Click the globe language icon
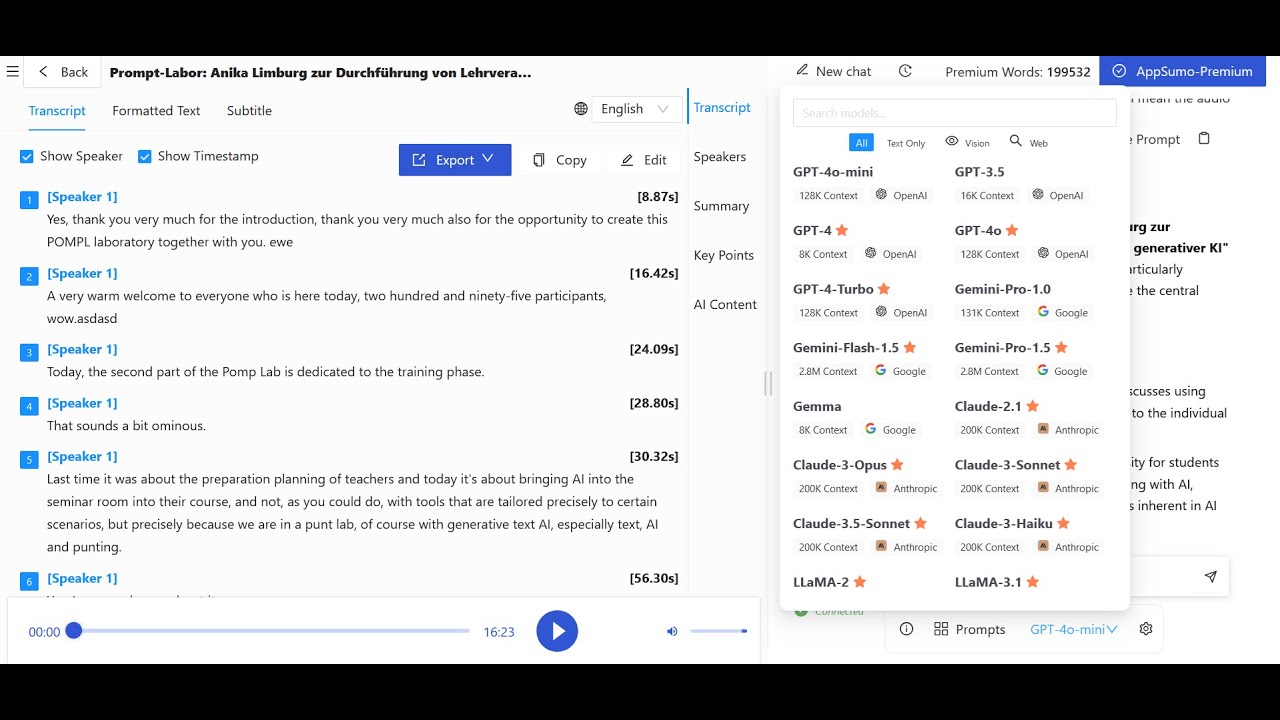 point(580,109)
